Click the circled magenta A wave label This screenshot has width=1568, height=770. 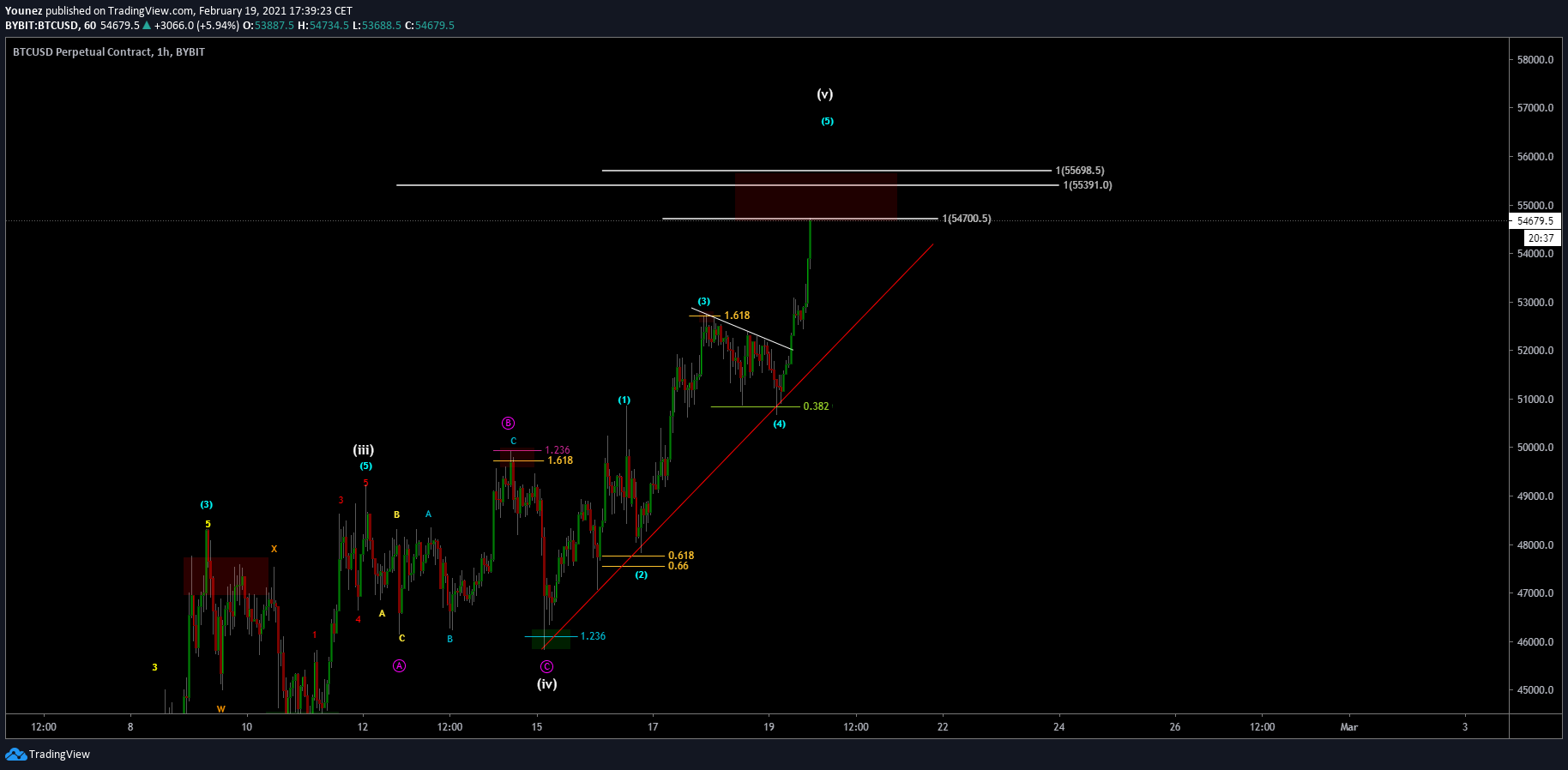pyautogui.click(x=400, y=666)
